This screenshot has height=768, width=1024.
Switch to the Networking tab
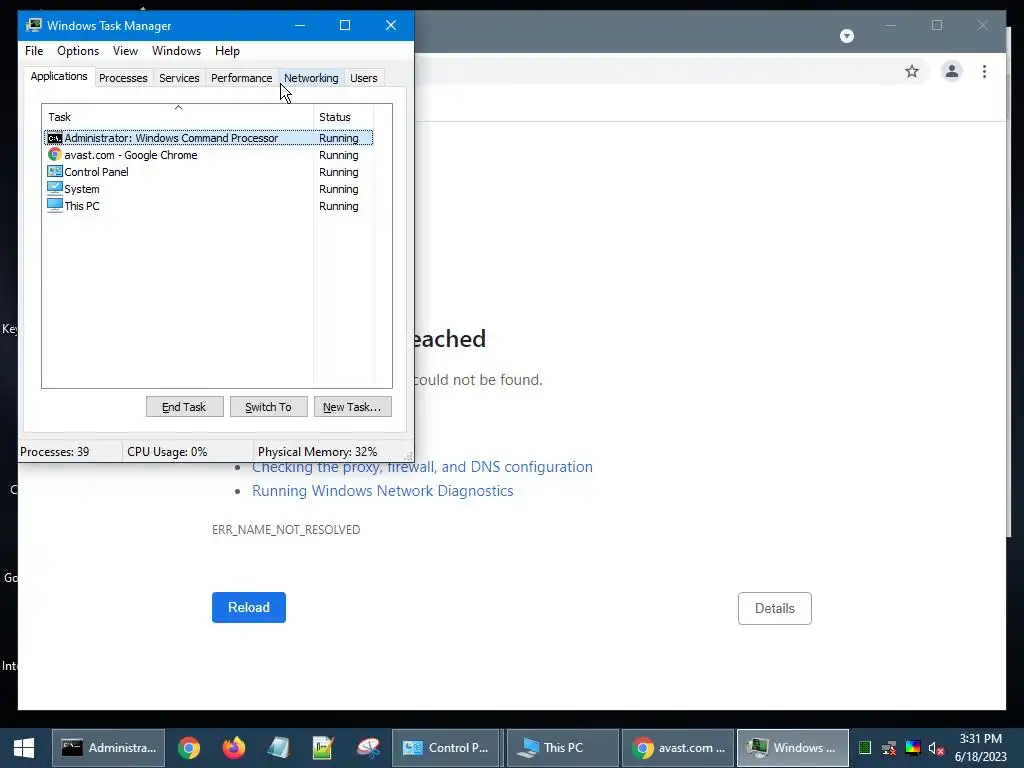311,78
